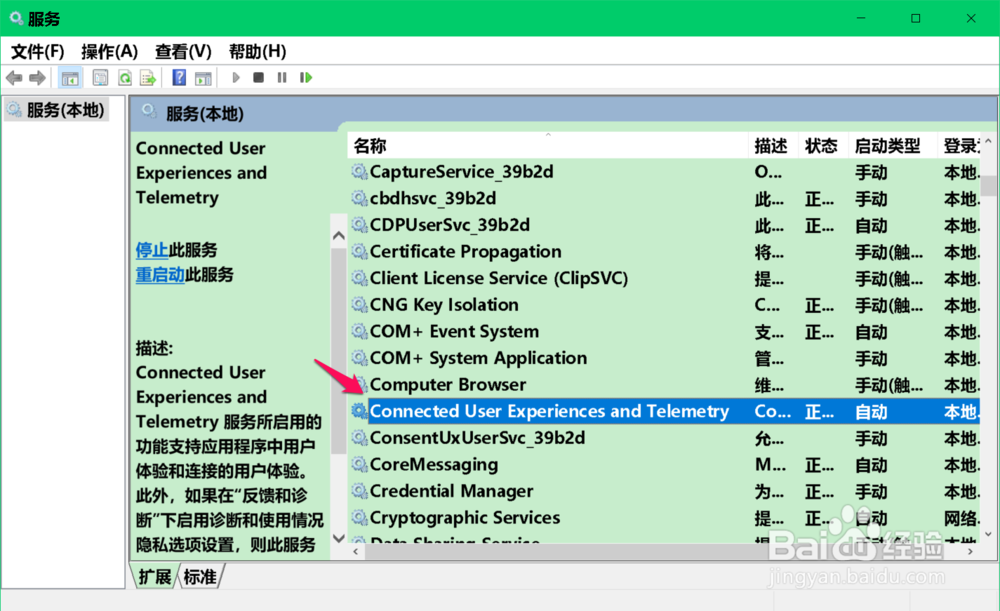The width and height of the screenshot is (1000, 611).
Task: Click the gear icon of cbdhsvc_39b2d
Action: pyautogui.click(x=360, y=198)
